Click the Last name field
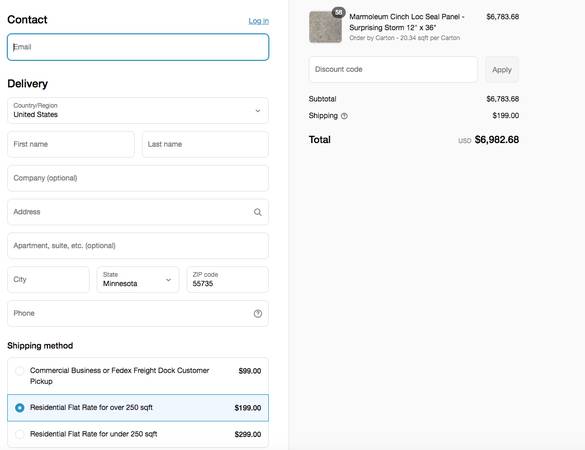Viewport: 585px width, 450px height. point(205,144)
